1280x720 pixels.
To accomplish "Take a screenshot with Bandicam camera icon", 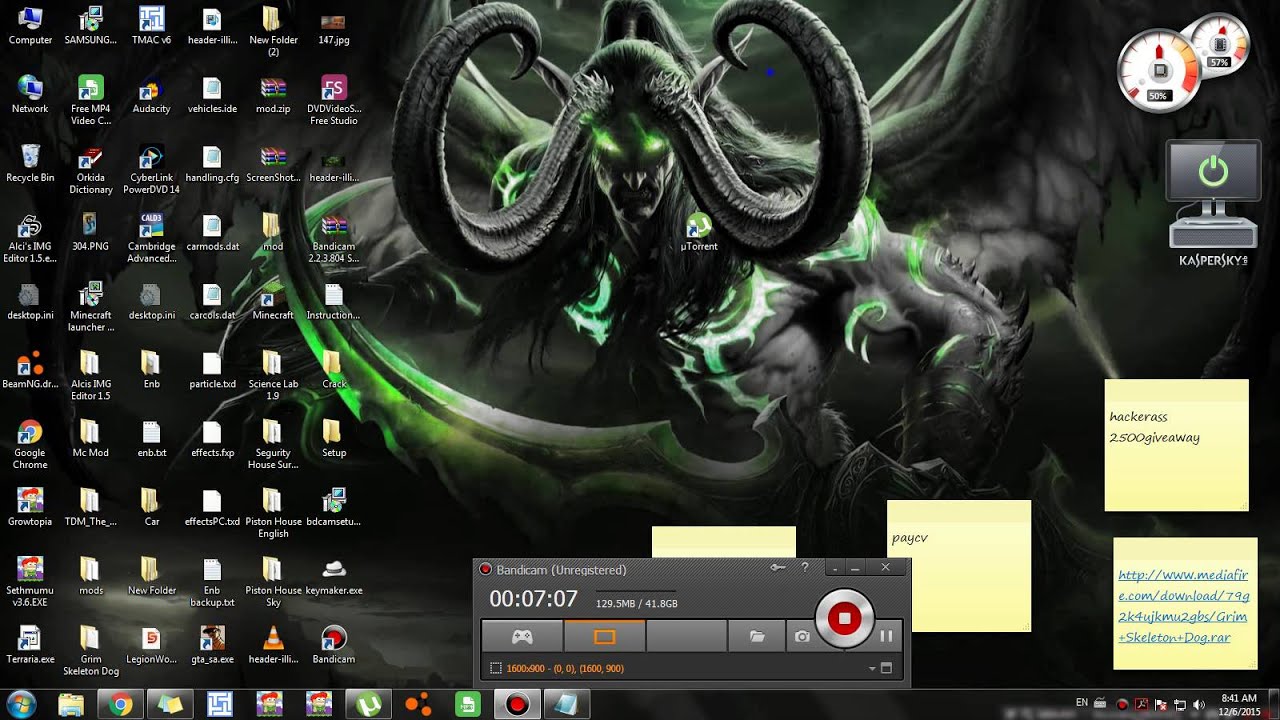I will pyautogui.click(x=802, y=636).
